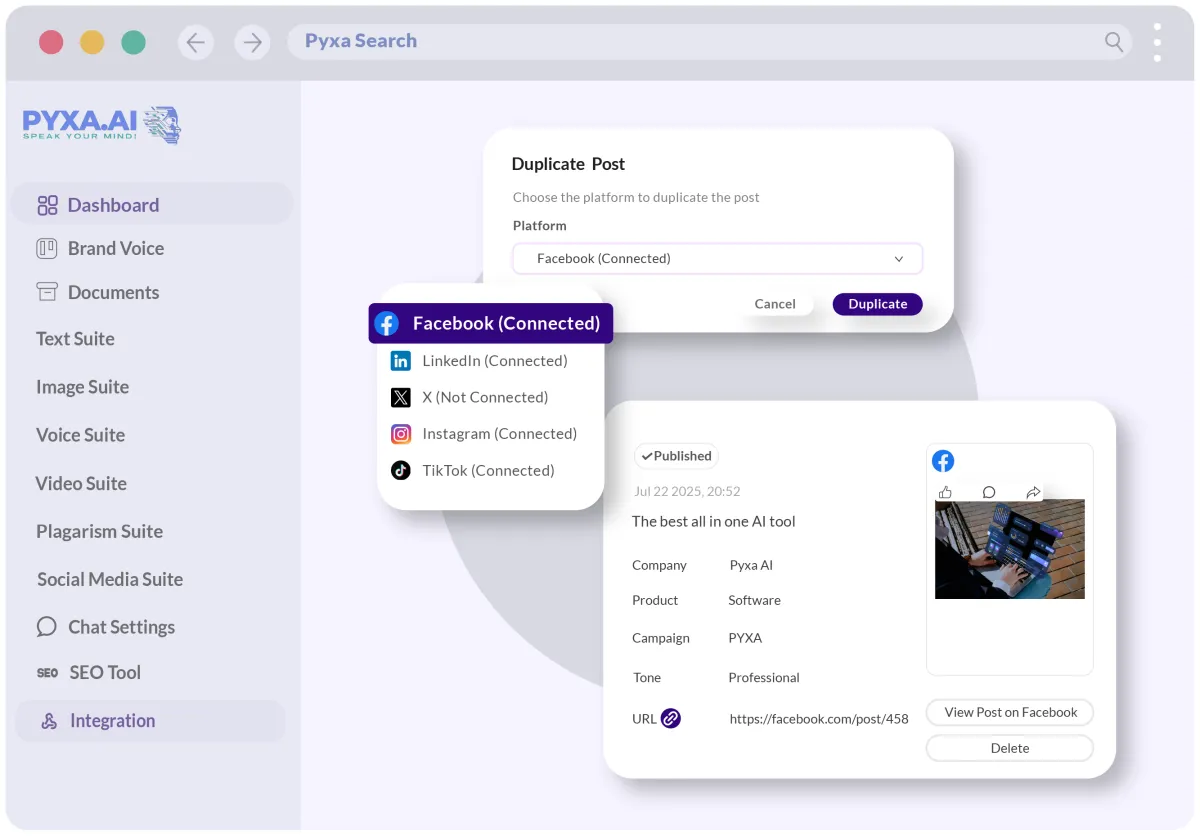1200x836 pixels.
Task: Click the Brand Voice icon
Action: tap(47, 248)
